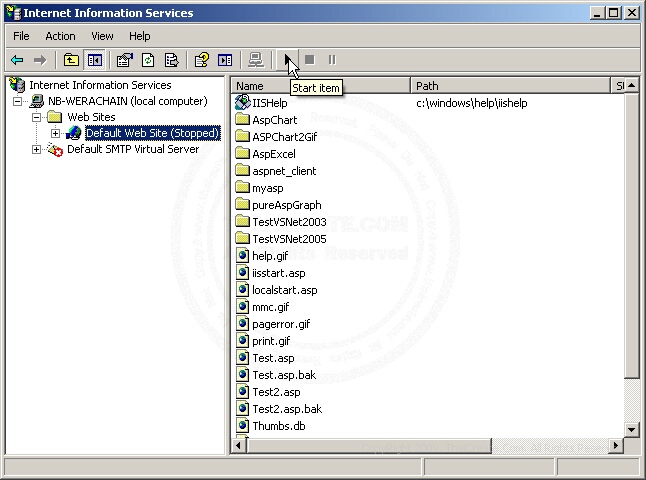
Task: Select Test.asp.bak in the list
Action: coord(284,375)
